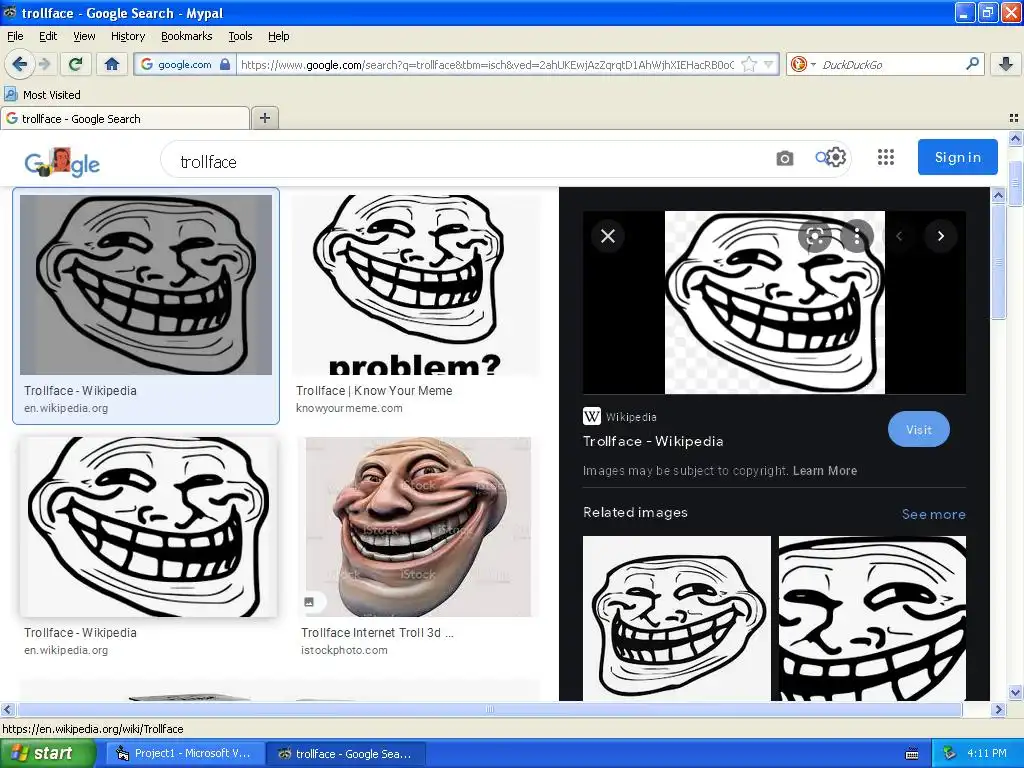Open a new tab with the plus button
Screen dimensions: 1024x768
tap(264, 118)
